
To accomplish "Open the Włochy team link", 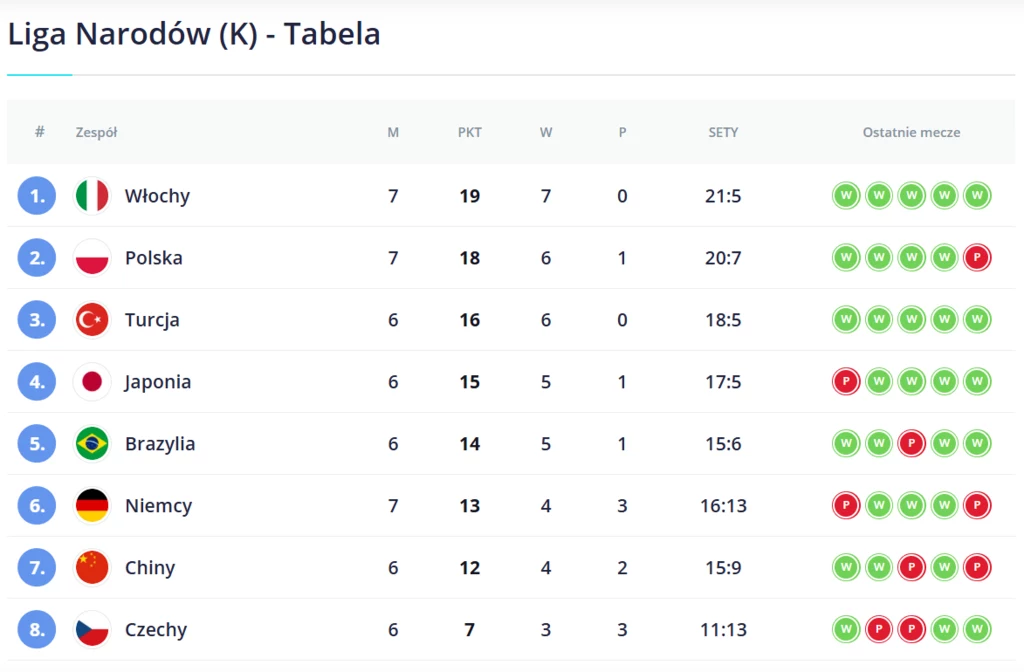I will [x=157, y=196].
